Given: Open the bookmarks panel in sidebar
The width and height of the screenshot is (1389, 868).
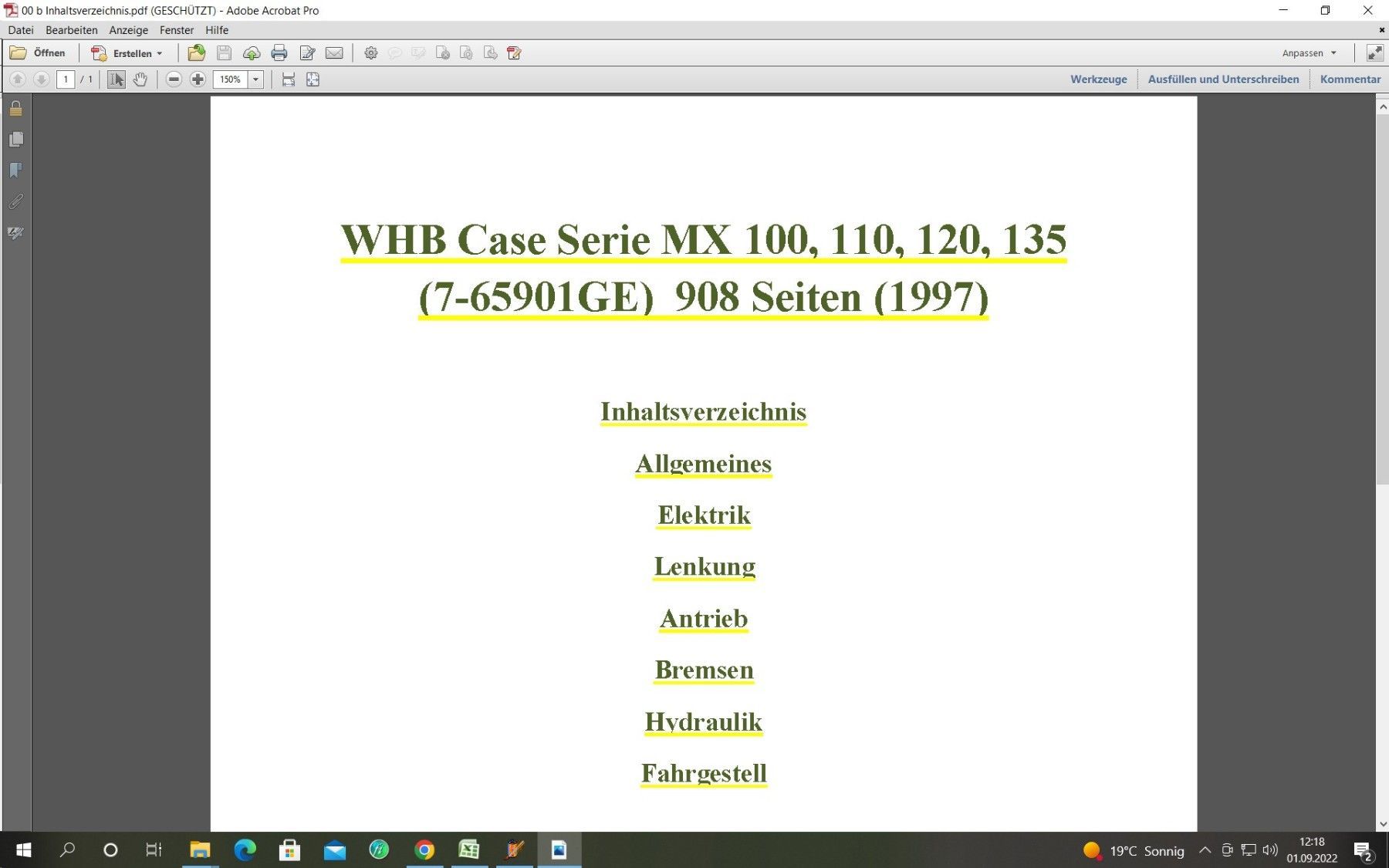Looking at the screenshot, I should coord(15,171).
